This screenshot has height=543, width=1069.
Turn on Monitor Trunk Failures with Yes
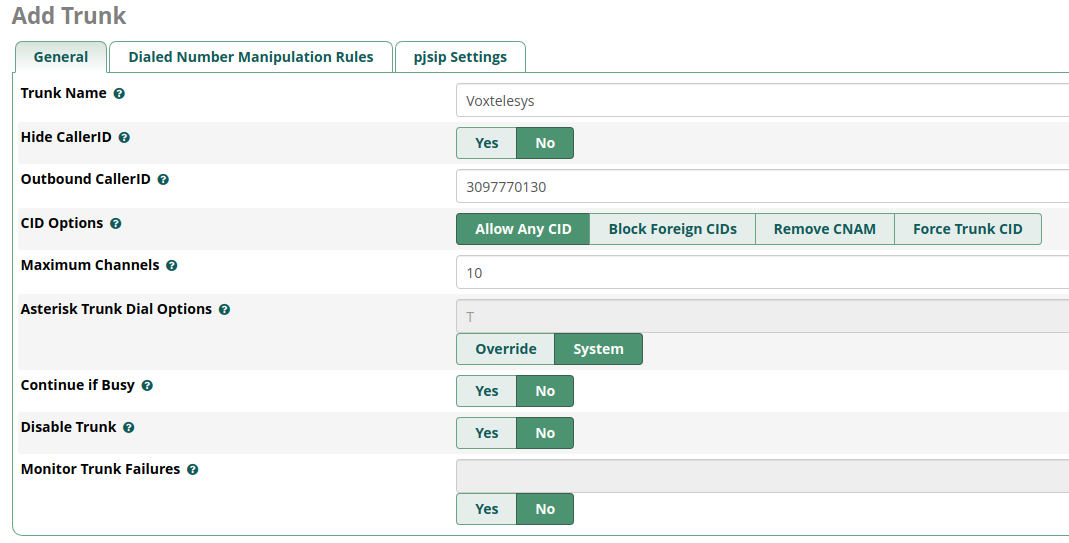pyautogui.click(x=486, y=509)
